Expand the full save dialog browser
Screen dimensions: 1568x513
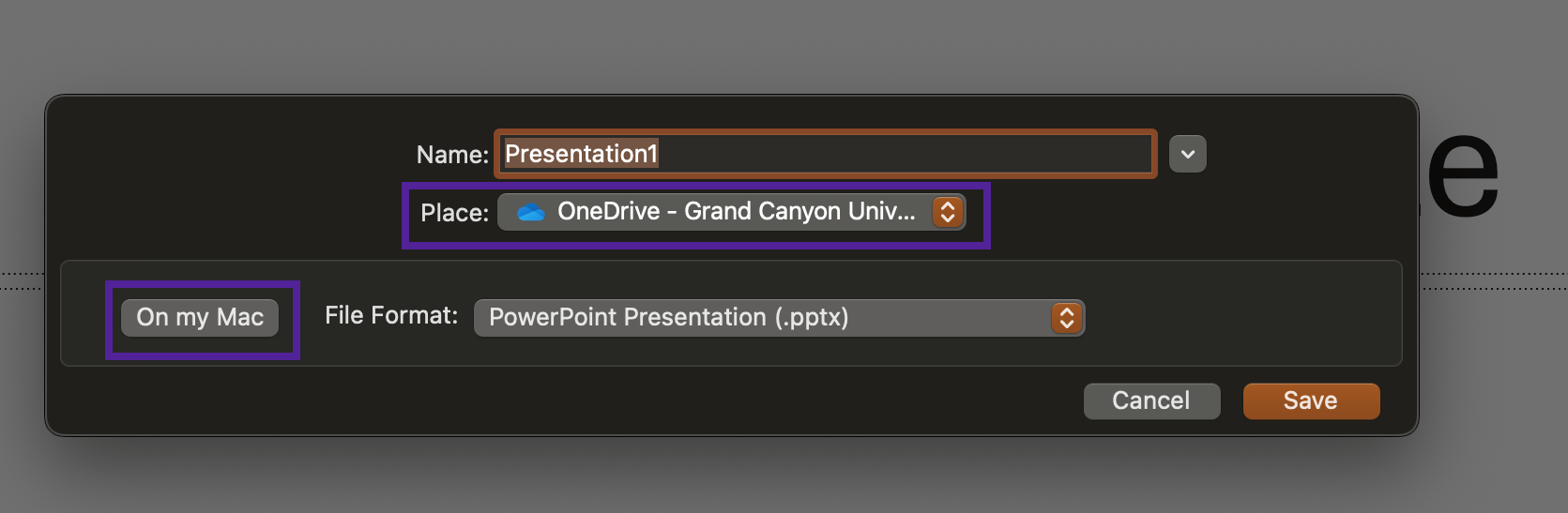click(1188, 154)
